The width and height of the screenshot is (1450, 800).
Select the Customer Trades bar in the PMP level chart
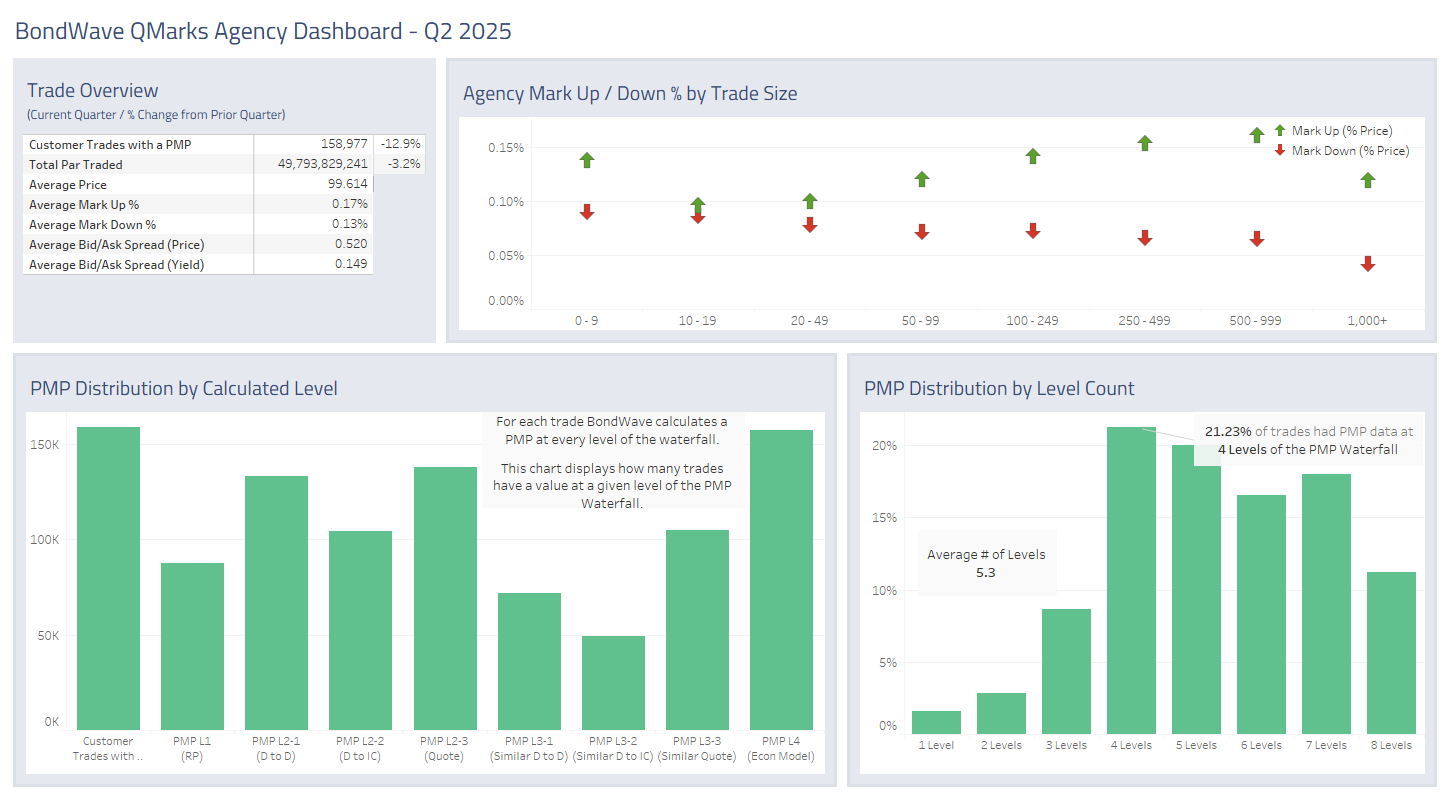coord(108,578)
